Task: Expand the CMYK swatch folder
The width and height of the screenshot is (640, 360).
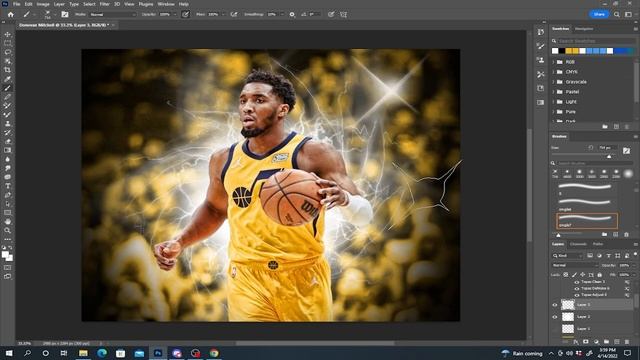Action: pyautogui.click(x=554, y=72)
